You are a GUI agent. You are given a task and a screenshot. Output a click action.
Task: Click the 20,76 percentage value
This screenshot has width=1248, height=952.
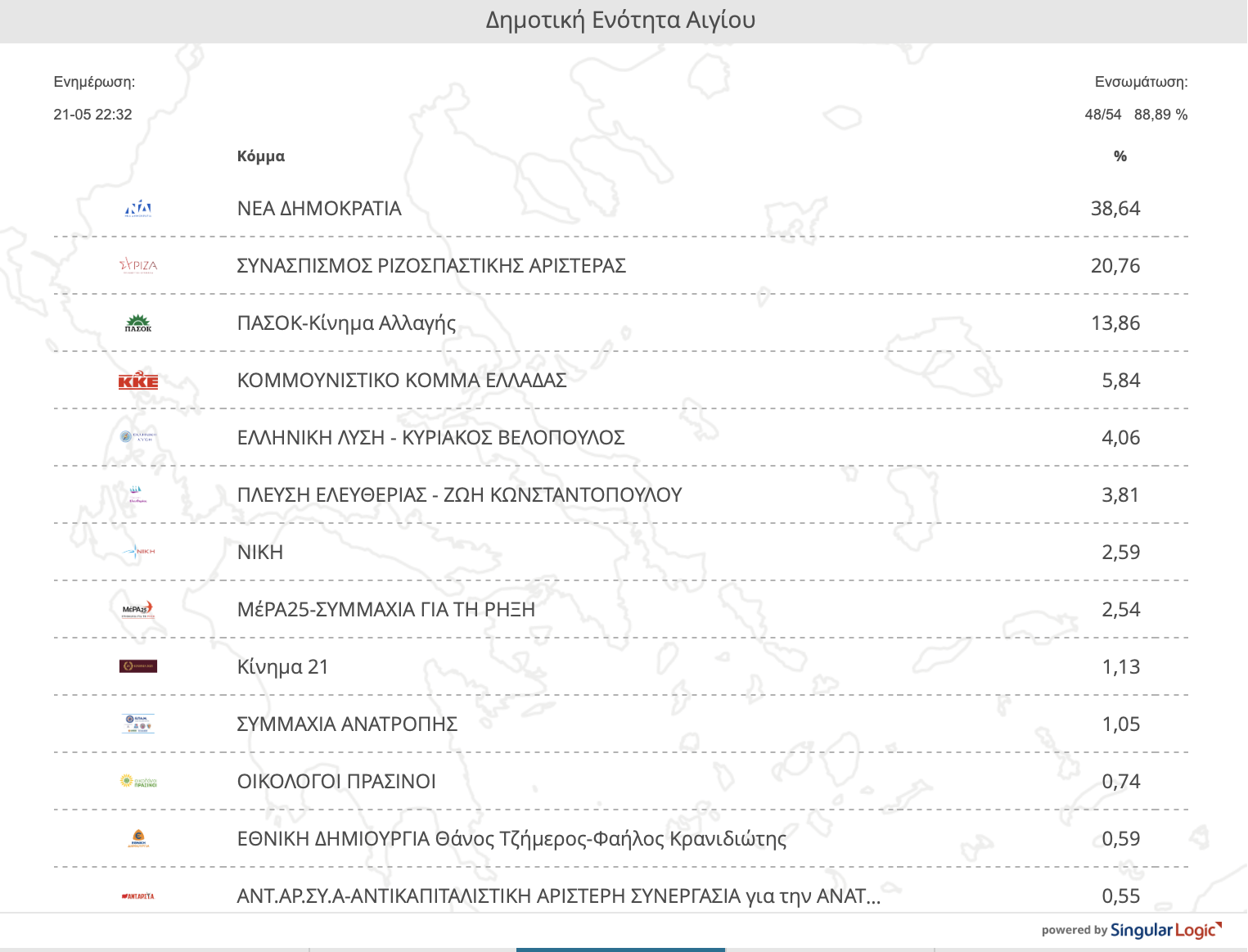(1115, 266)
